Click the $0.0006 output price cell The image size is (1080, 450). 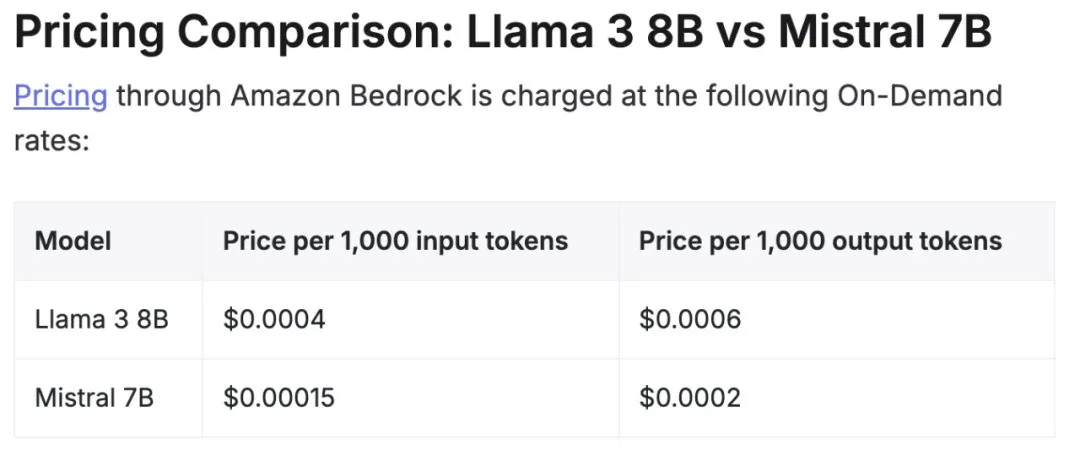[690, 319]
